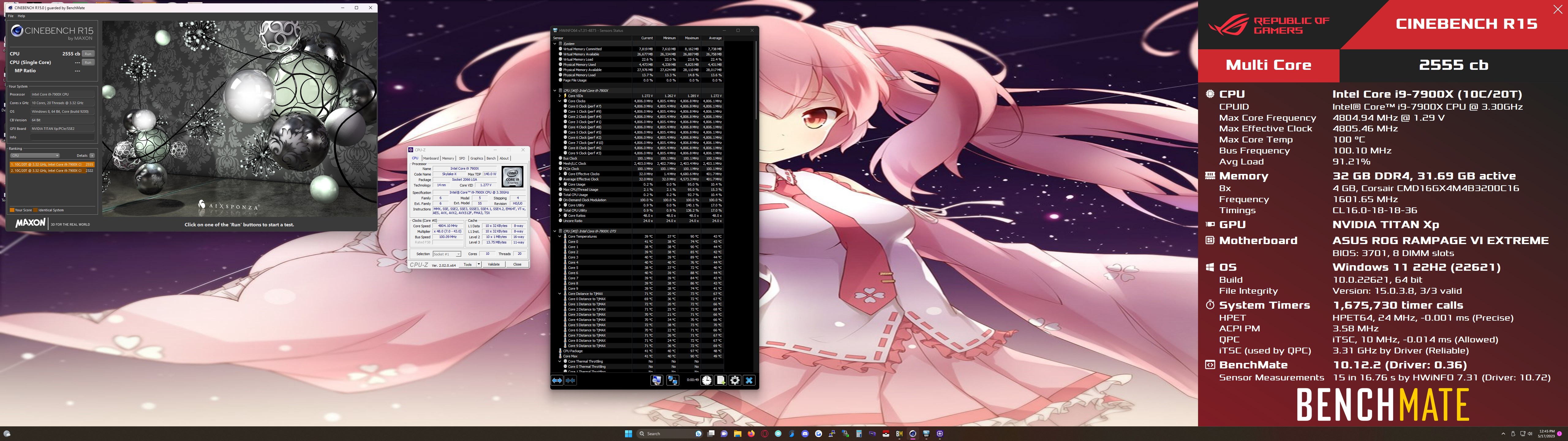Image resolution: width=1568 pixels, height=441 pixels.
Task: Open Calculator from the taskbar
Action: click(859, 434)
